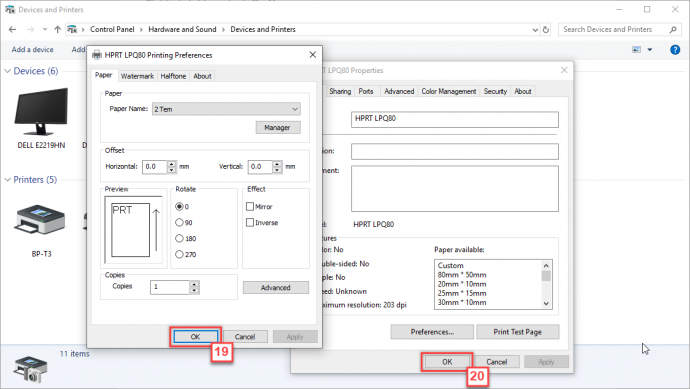The height and width of the screenshot is (389, 690).
Task: Click the Copies number field
Action: (170, 287)
